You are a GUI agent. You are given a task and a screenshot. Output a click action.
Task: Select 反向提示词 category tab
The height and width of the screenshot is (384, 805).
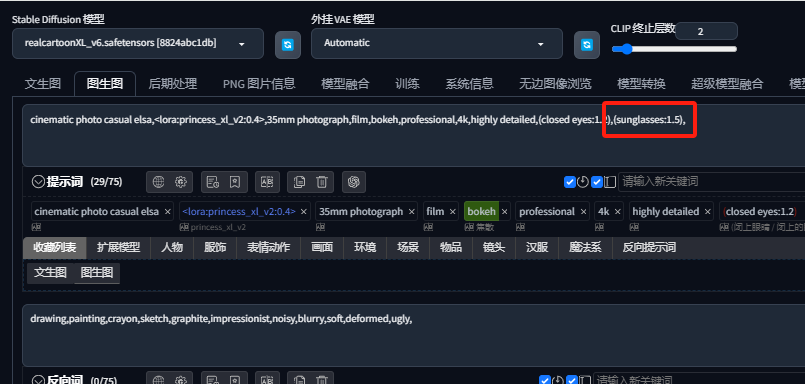tap(649, 247)
